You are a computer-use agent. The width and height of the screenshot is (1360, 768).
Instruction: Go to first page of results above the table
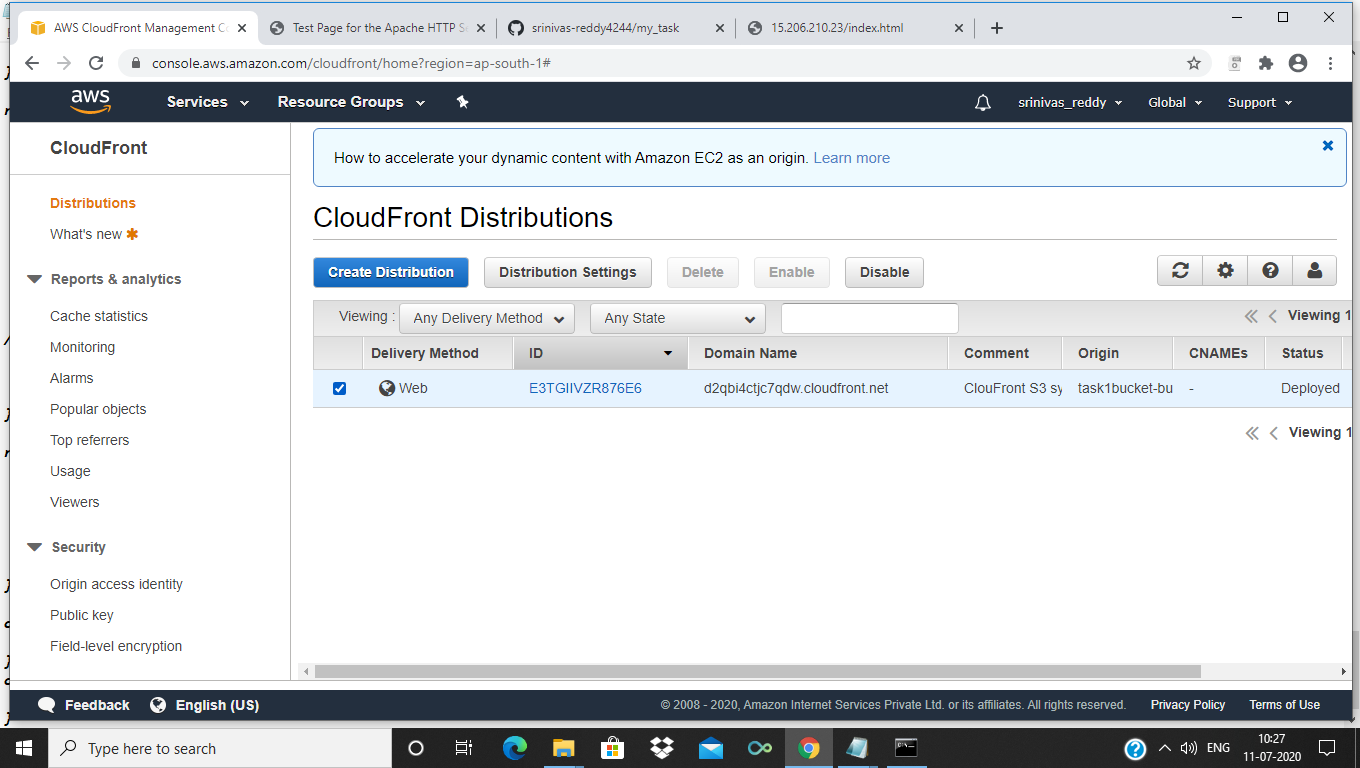pyautogui.click(x=1251, y=316)
